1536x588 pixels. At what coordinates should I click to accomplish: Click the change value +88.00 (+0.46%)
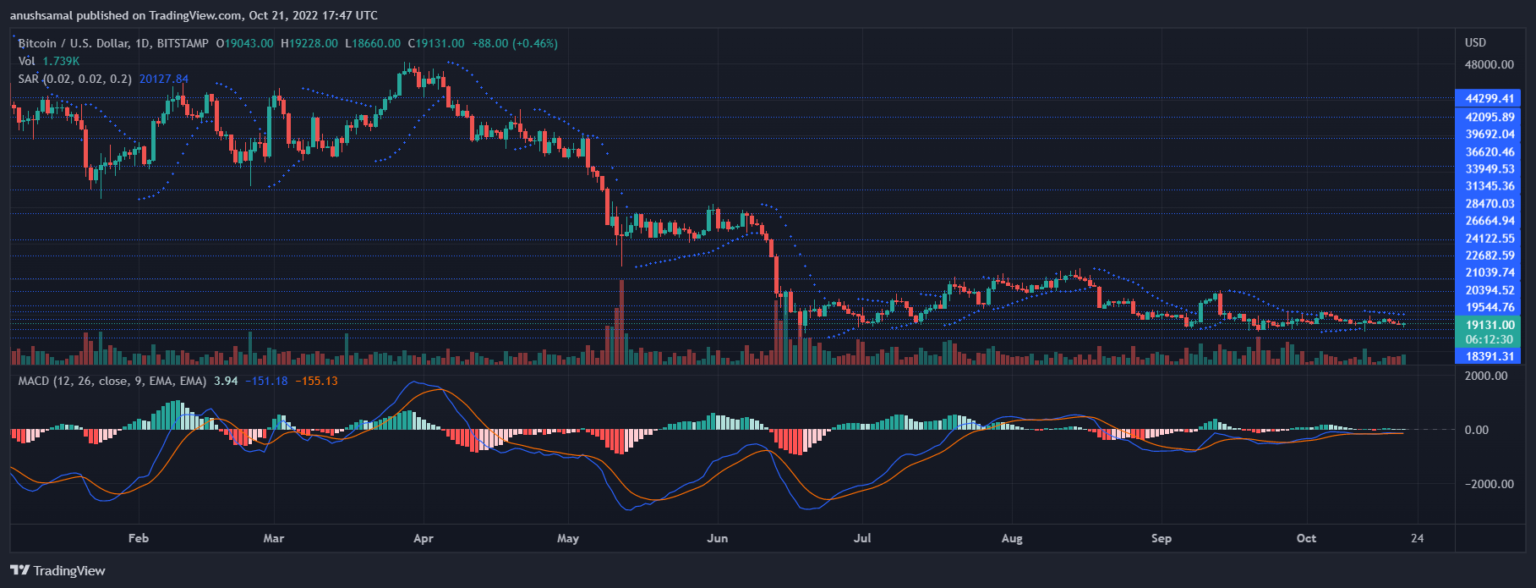(x=514, y=43)
